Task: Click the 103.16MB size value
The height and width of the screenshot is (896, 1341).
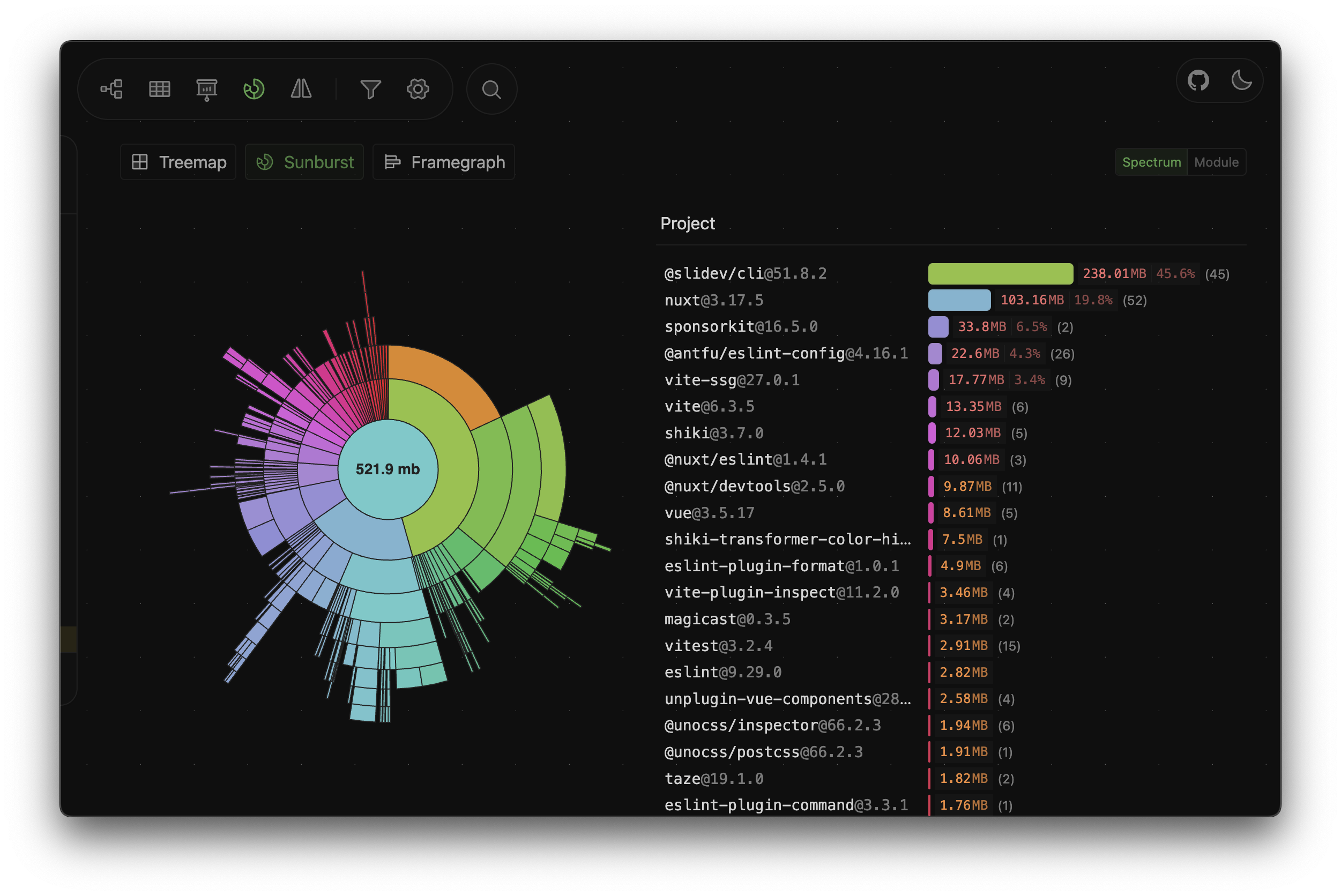Action: [1032, 301]
